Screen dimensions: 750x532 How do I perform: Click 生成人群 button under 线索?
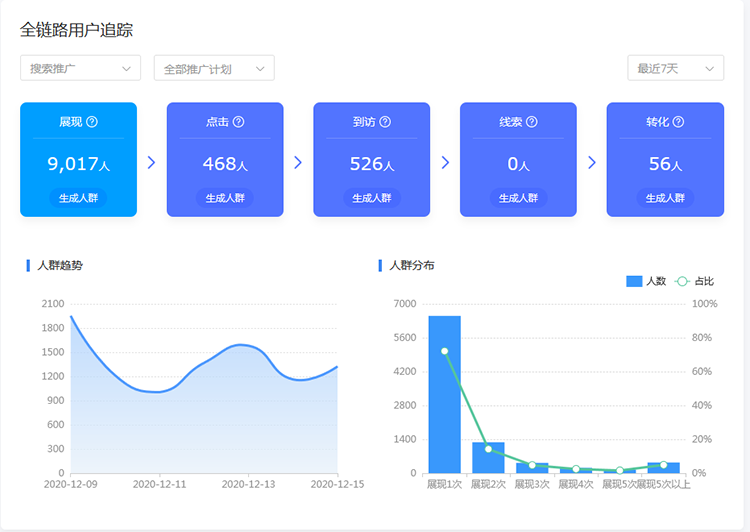tap(518, 198)
